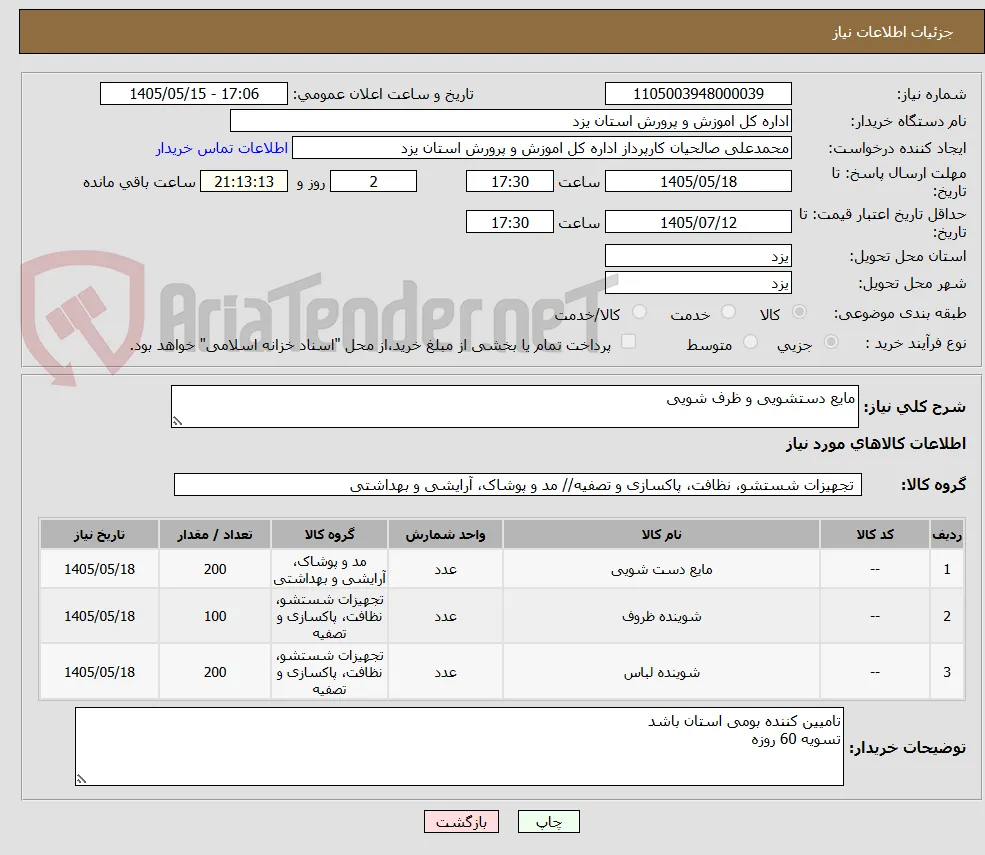Image resolution: width=985 pixels, height=855 pixels.
Task: Click the مایع دست شویی item name
Action: coord(661,570)
